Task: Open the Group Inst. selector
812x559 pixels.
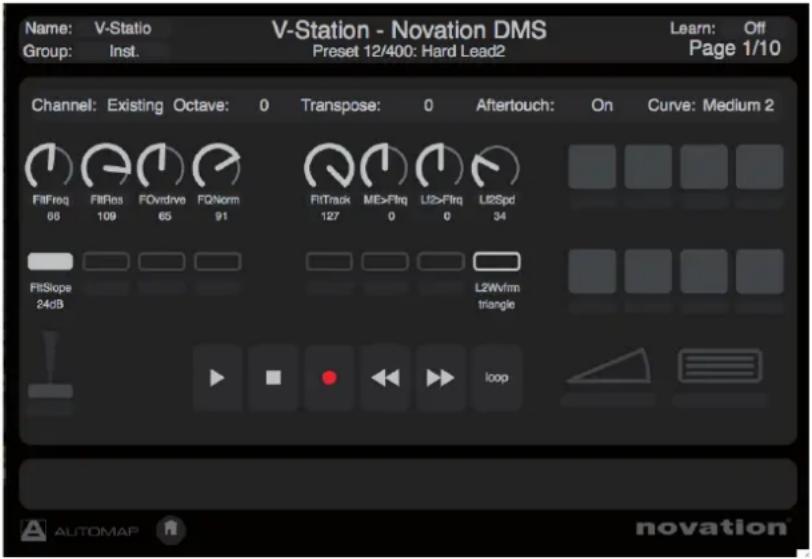Action: coord(124,51)
